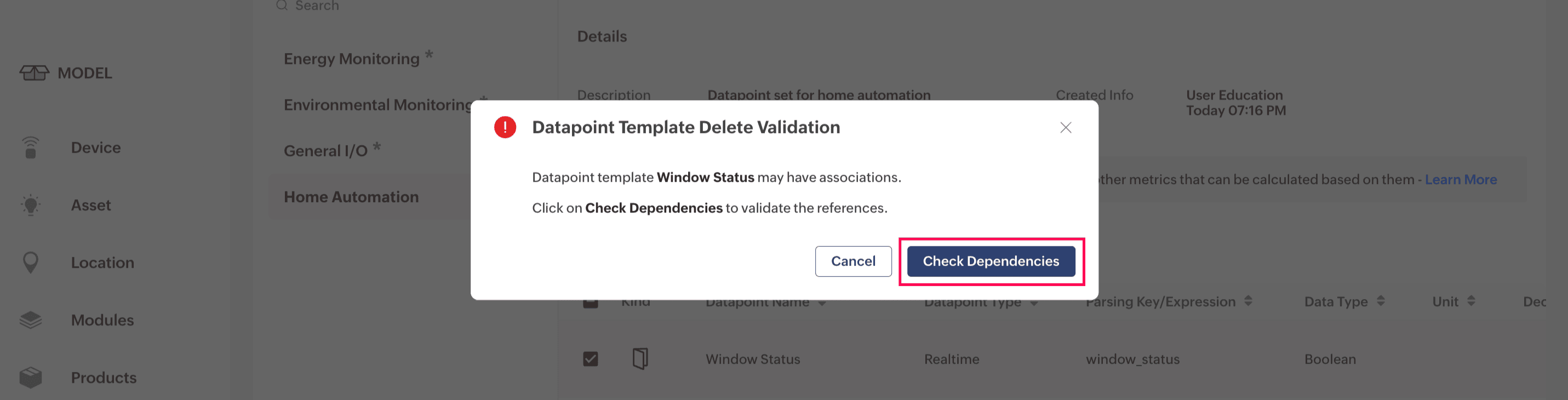Select the General I/O template
The image size is (1568, 400).
[x=325, y=151]
